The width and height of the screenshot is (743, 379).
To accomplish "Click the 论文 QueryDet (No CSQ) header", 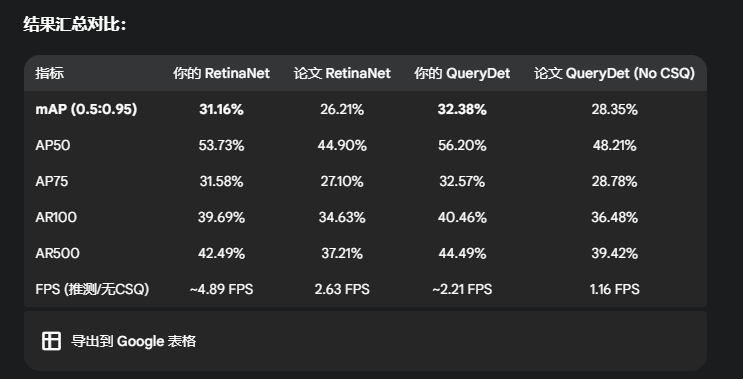I will click(x=615, y=73).
